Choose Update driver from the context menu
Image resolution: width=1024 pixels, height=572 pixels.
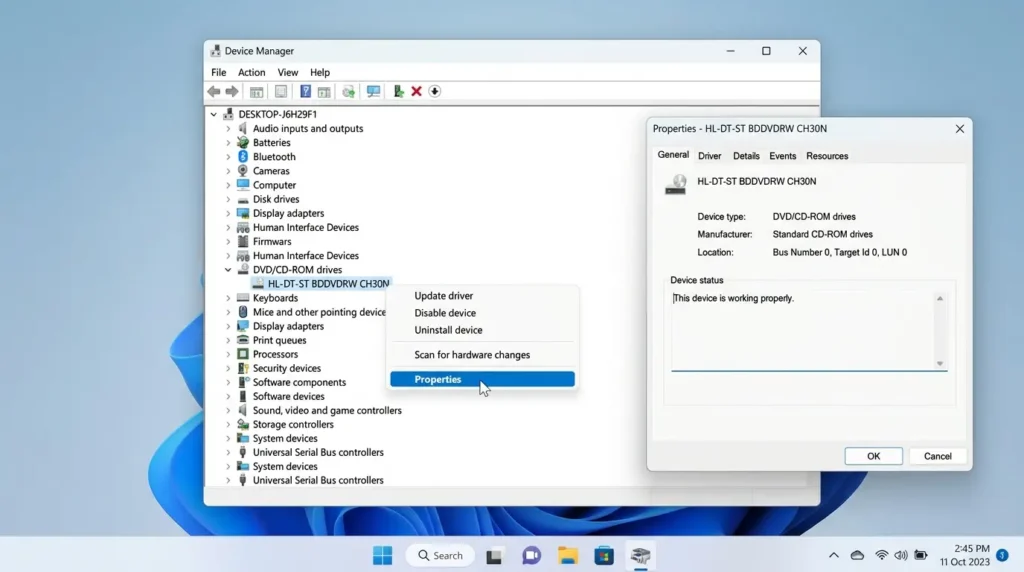[482, 296]
